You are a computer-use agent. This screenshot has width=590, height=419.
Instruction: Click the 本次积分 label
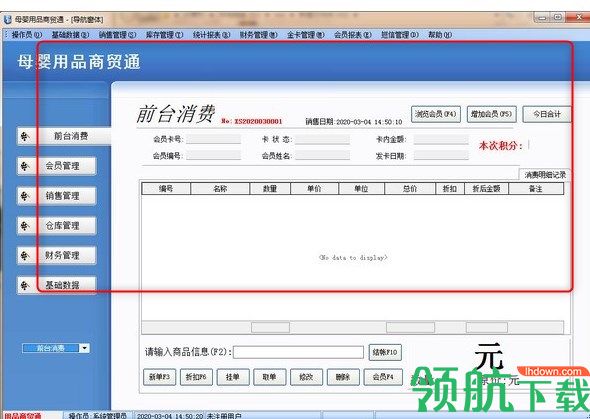point(501,146)
